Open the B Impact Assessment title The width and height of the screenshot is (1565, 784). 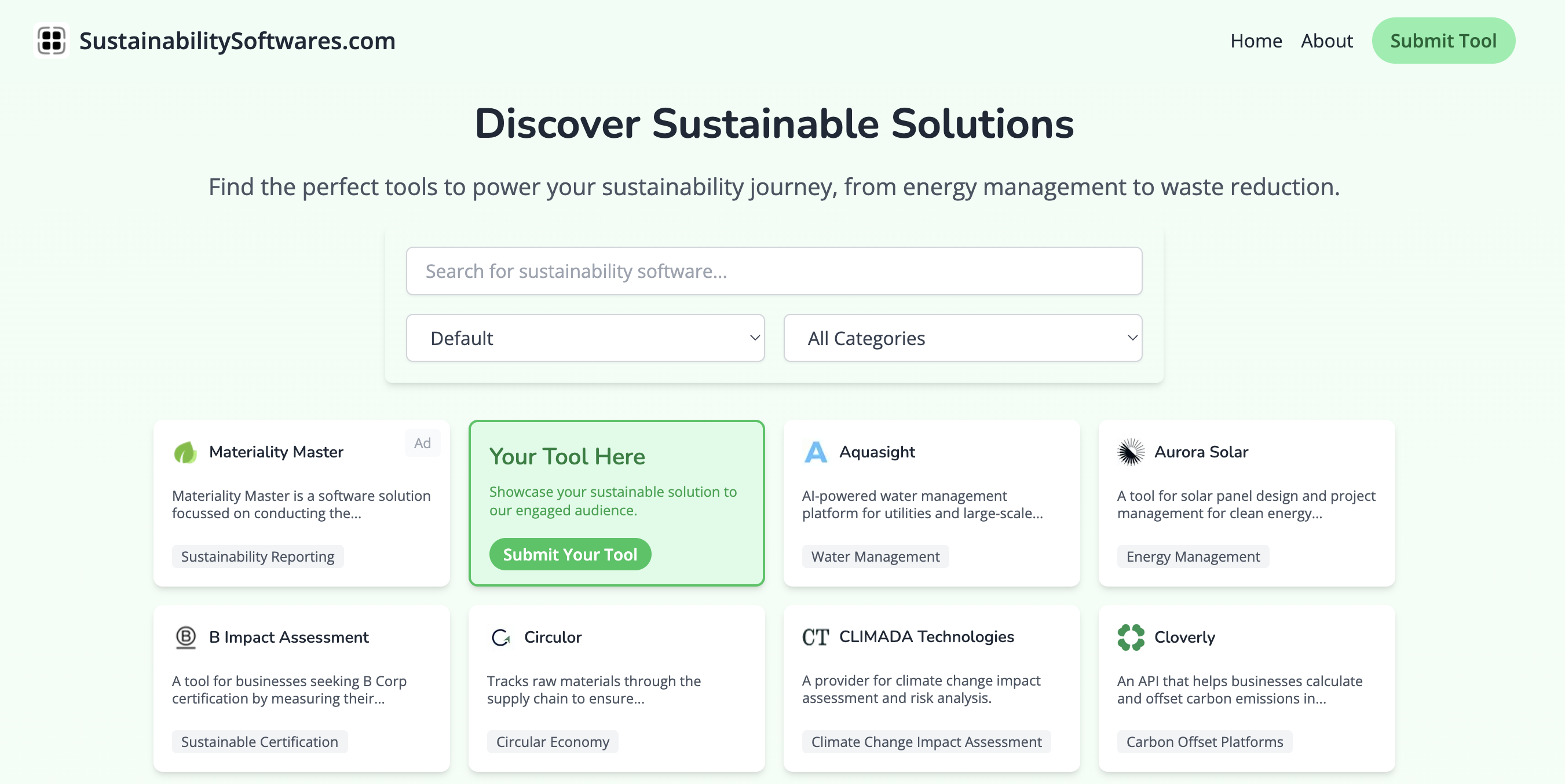(x=288, y=637)
